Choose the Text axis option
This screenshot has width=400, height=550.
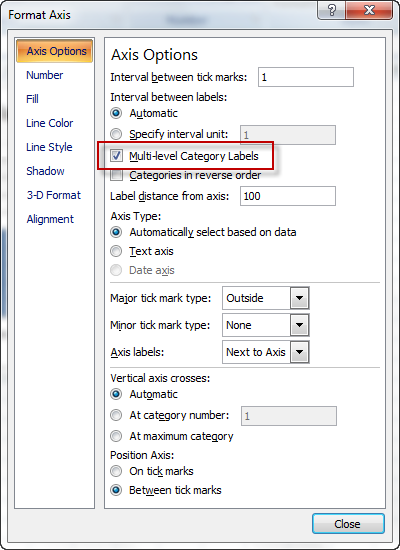116,251
